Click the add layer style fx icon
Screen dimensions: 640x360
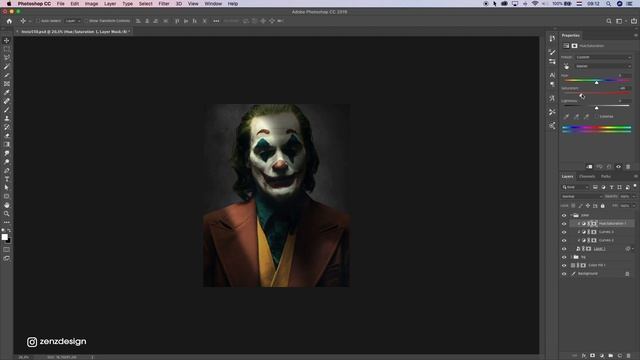[584, 356]
